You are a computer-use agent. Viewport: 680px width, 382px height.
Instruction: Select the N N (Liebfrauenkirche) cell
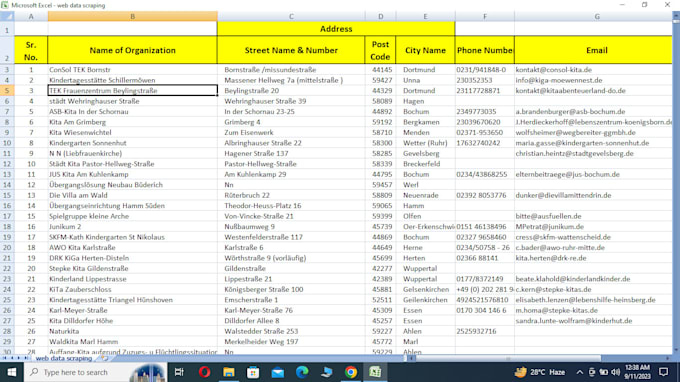tap(132, 153)
